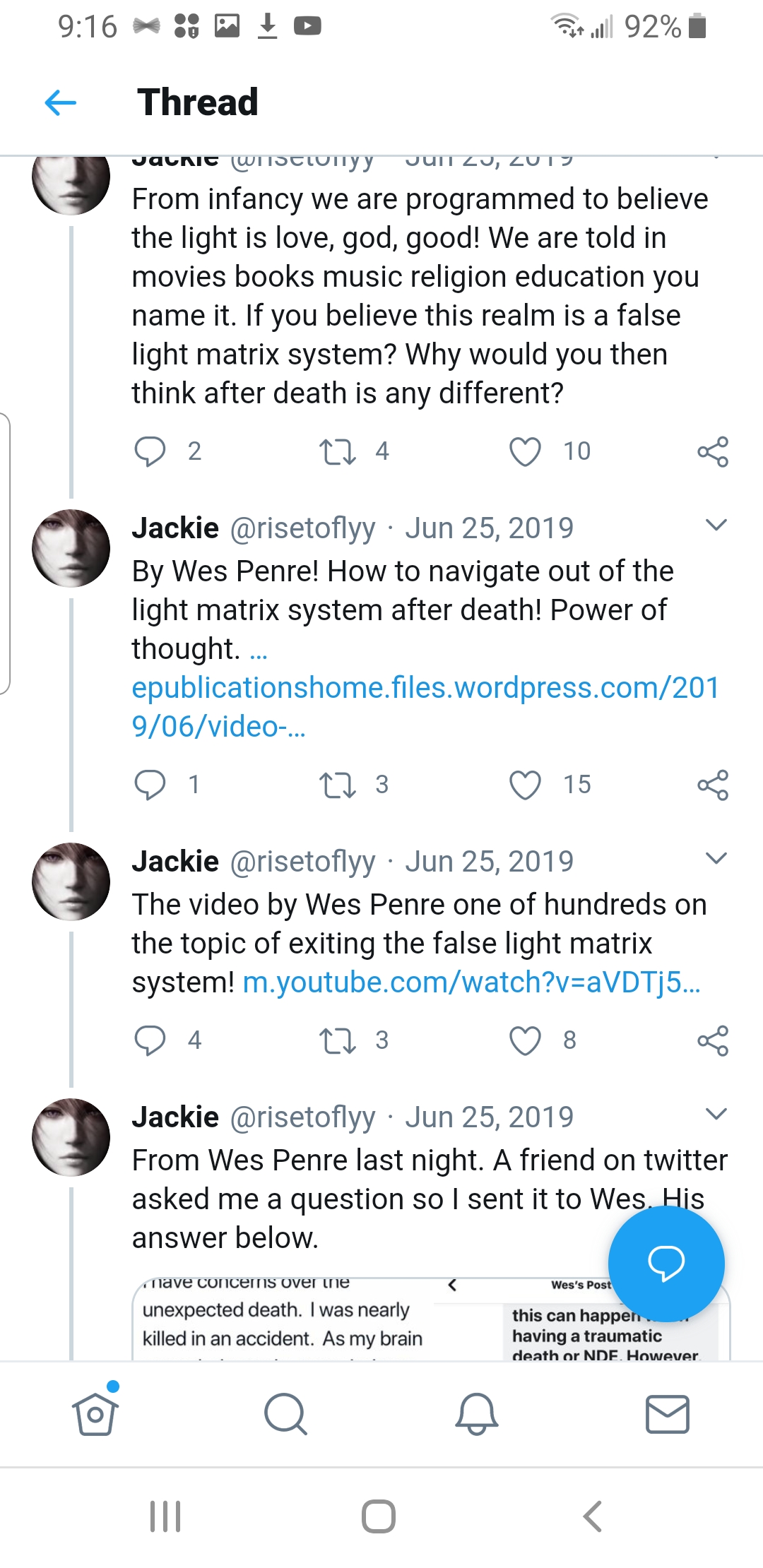Share the 'By Wes Penre' tweet
Image resolution: width=763 pixels, height=1568 pixels.
click(712, 785)
